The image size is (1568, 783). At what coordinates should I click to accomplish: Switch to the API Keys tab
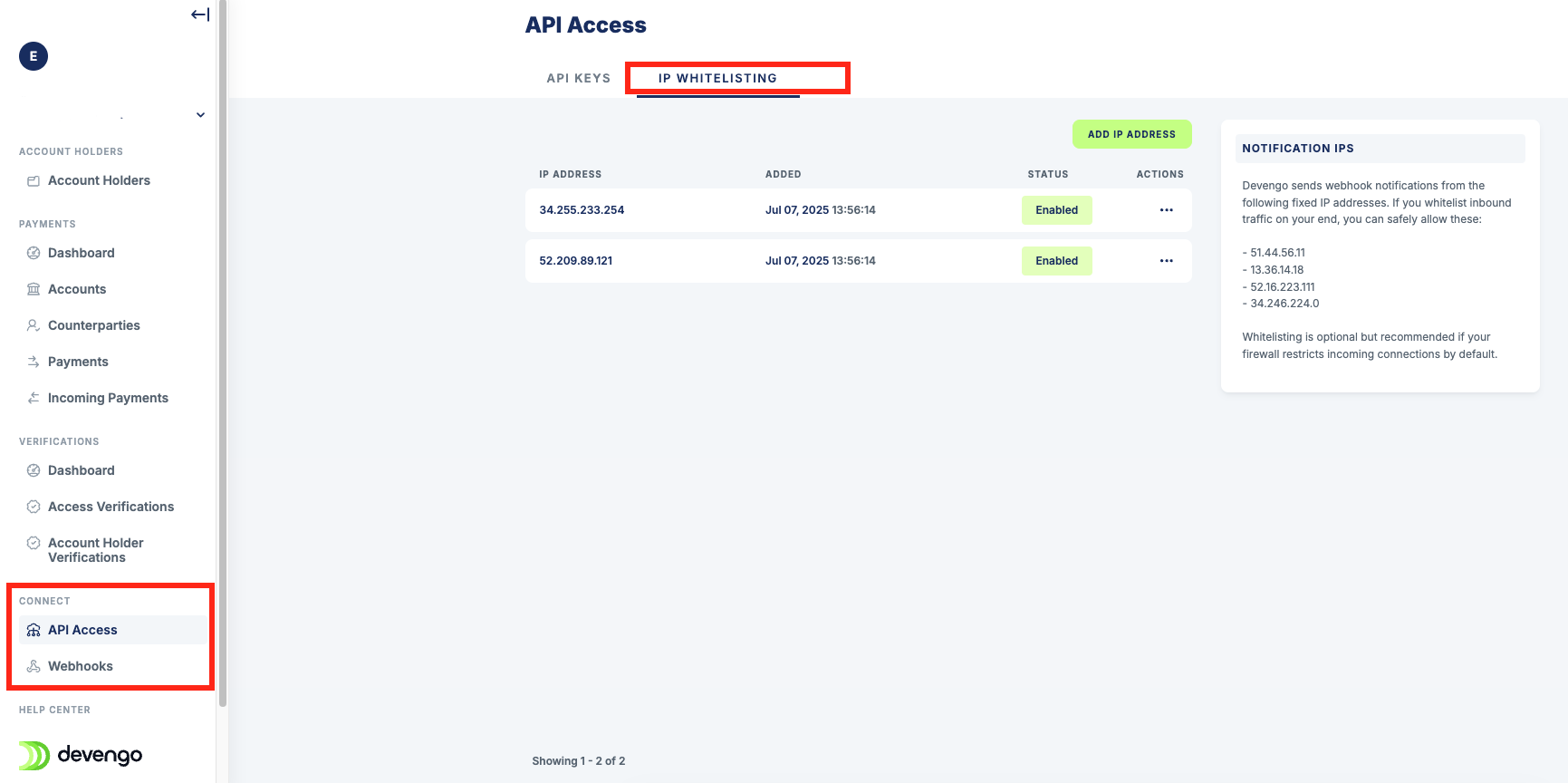click(x=579, y=78)
